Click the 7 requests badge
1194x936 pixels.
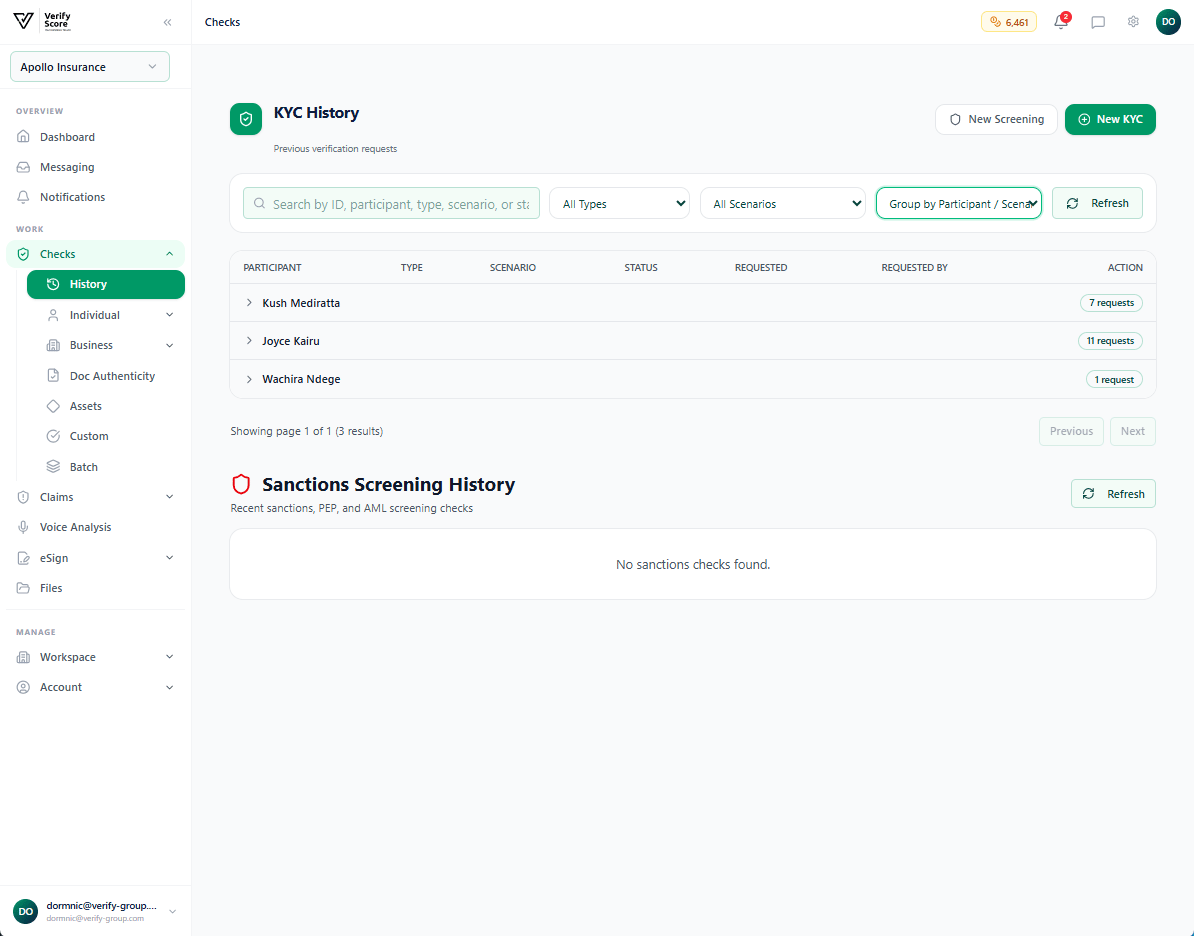[1111, 303]
